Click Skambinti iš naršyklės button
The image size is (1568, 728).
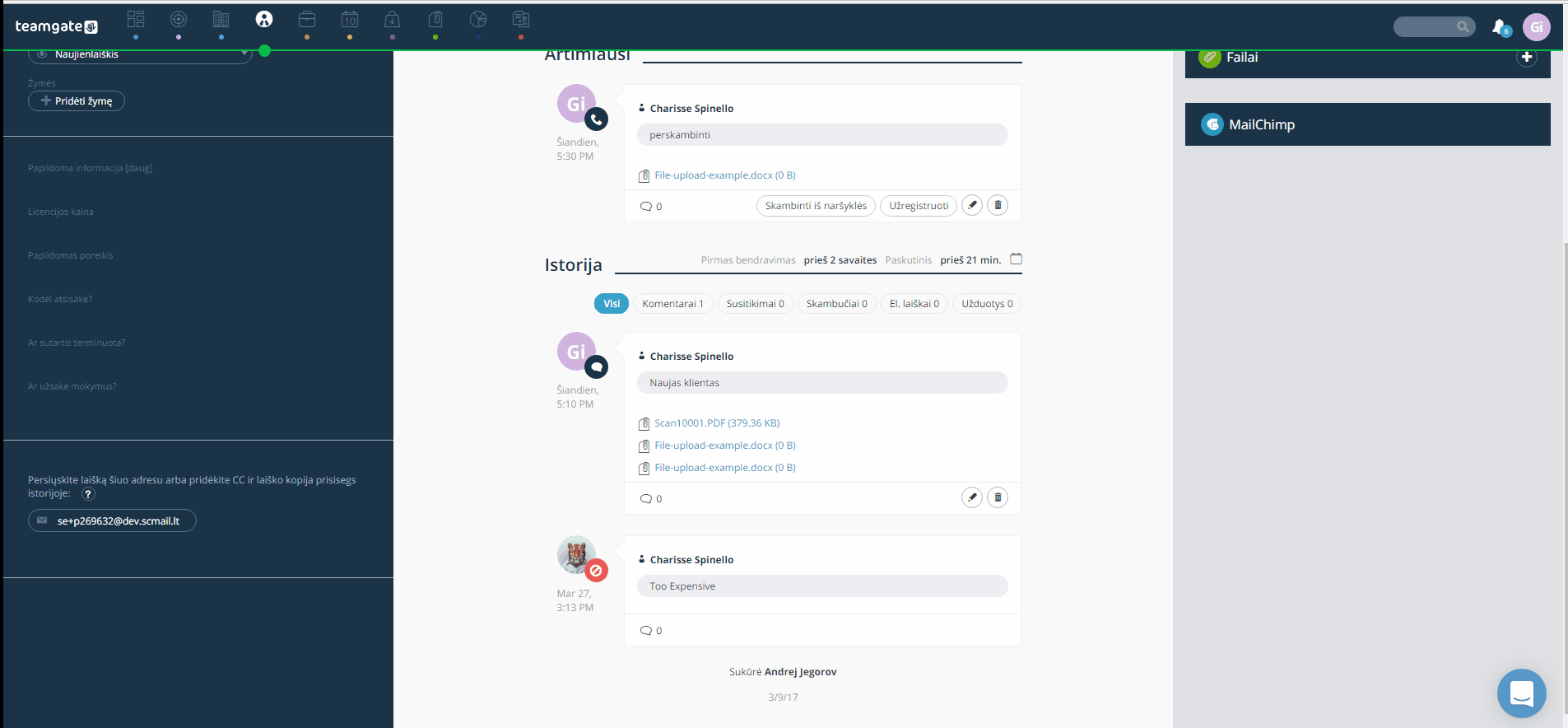816,206
